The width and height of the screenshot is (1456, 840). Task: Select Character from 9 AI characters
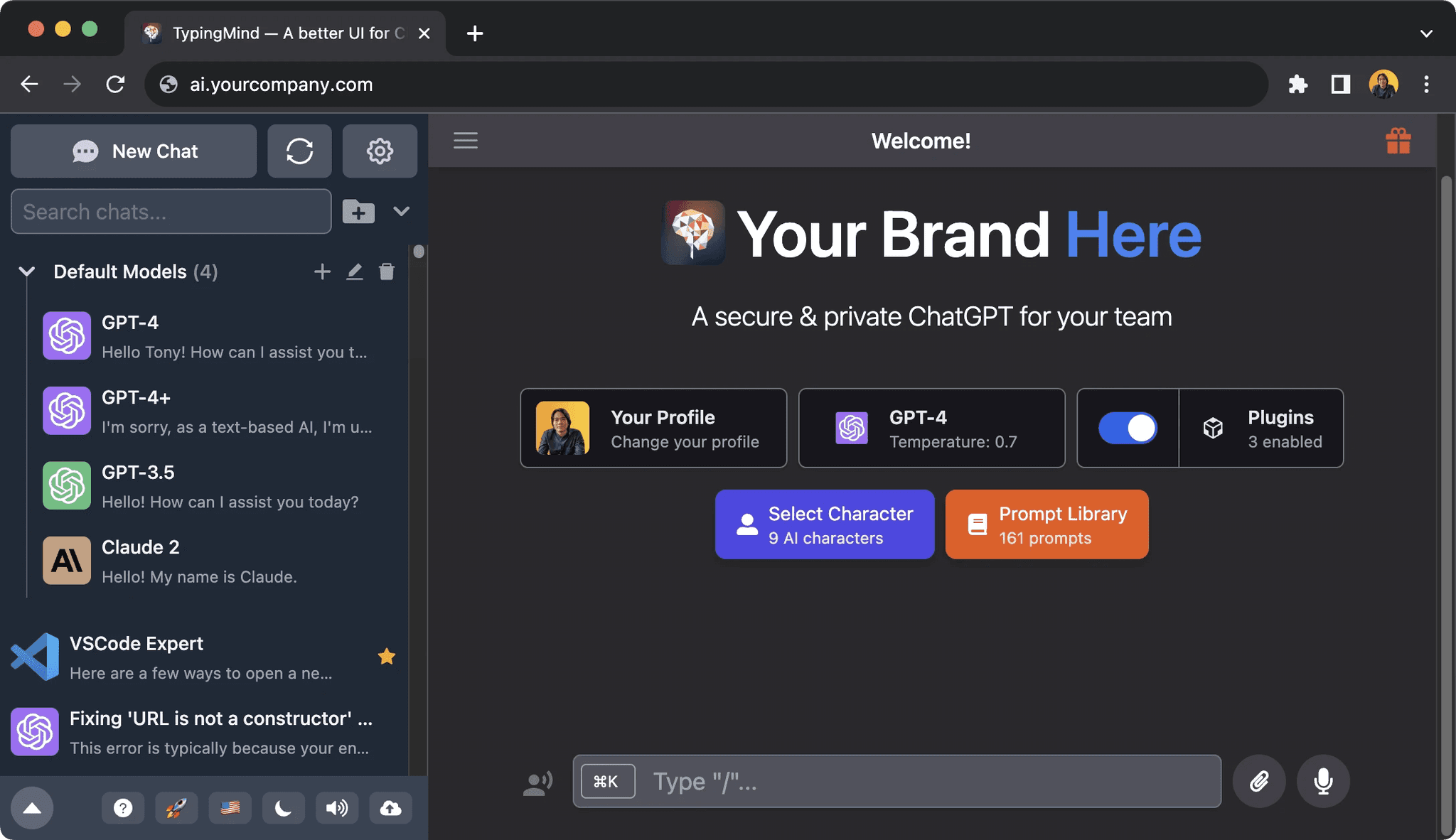click(x=824, y=524)
